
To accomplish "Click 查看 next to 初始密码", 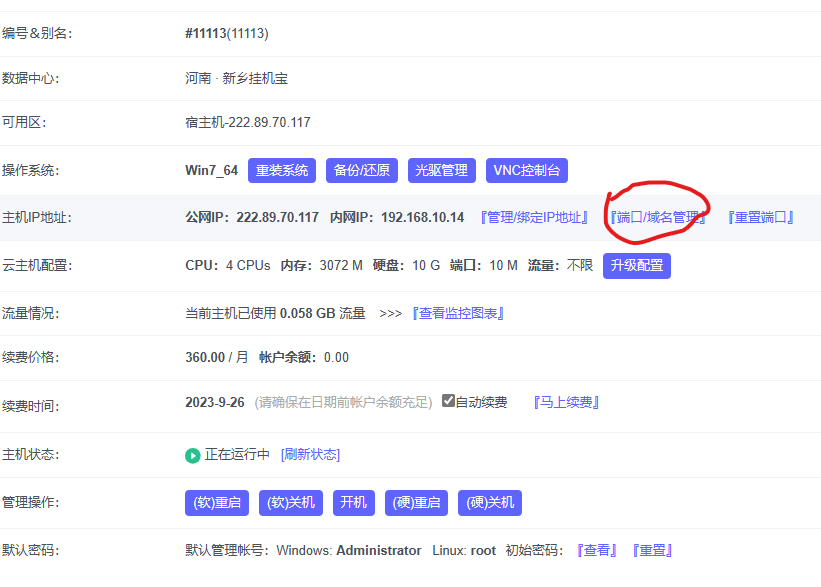I will point(597,550).
